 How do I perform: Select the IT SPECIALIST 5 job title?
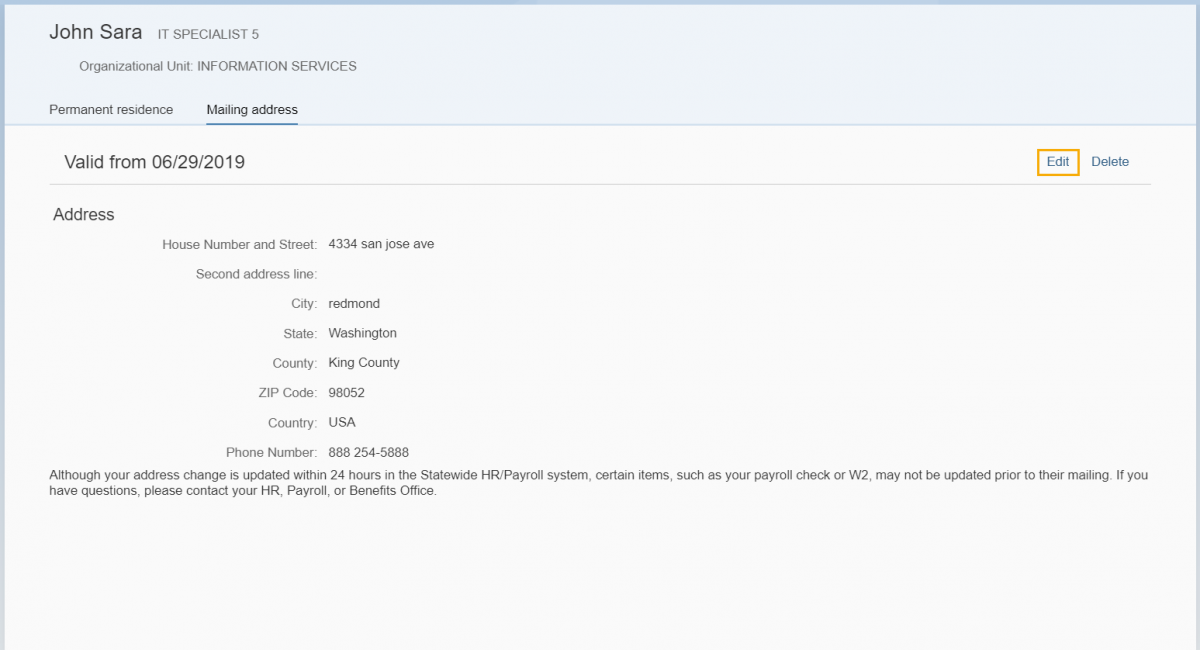point(208,35)
